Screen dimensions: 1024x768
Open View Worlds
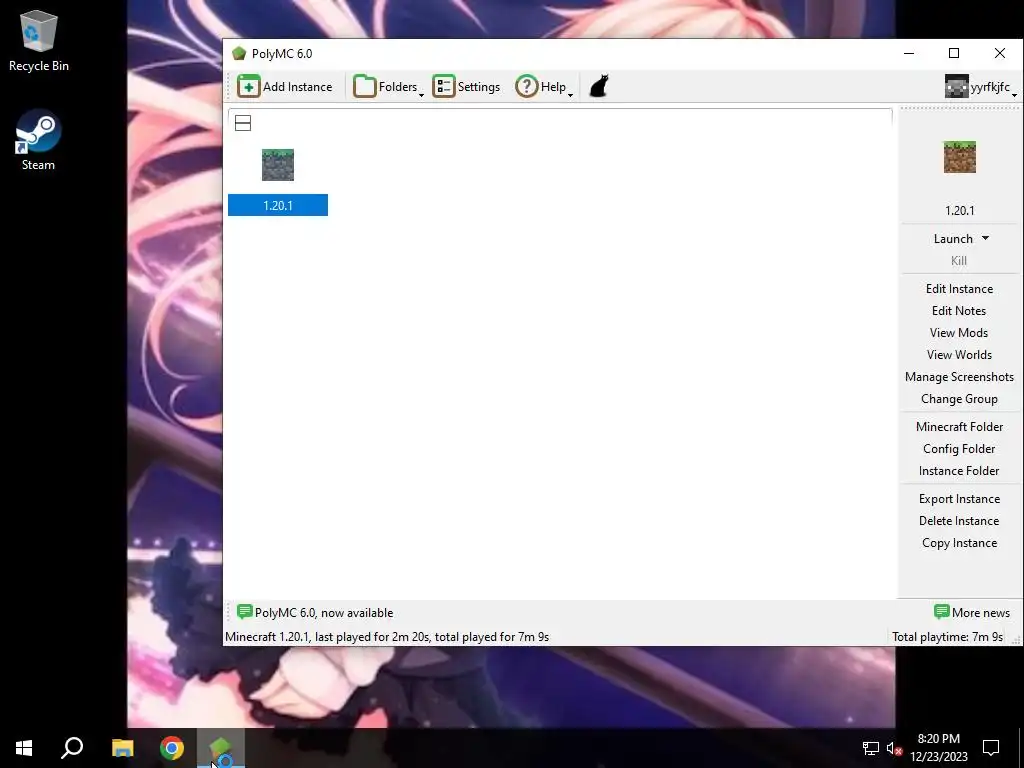959,355
